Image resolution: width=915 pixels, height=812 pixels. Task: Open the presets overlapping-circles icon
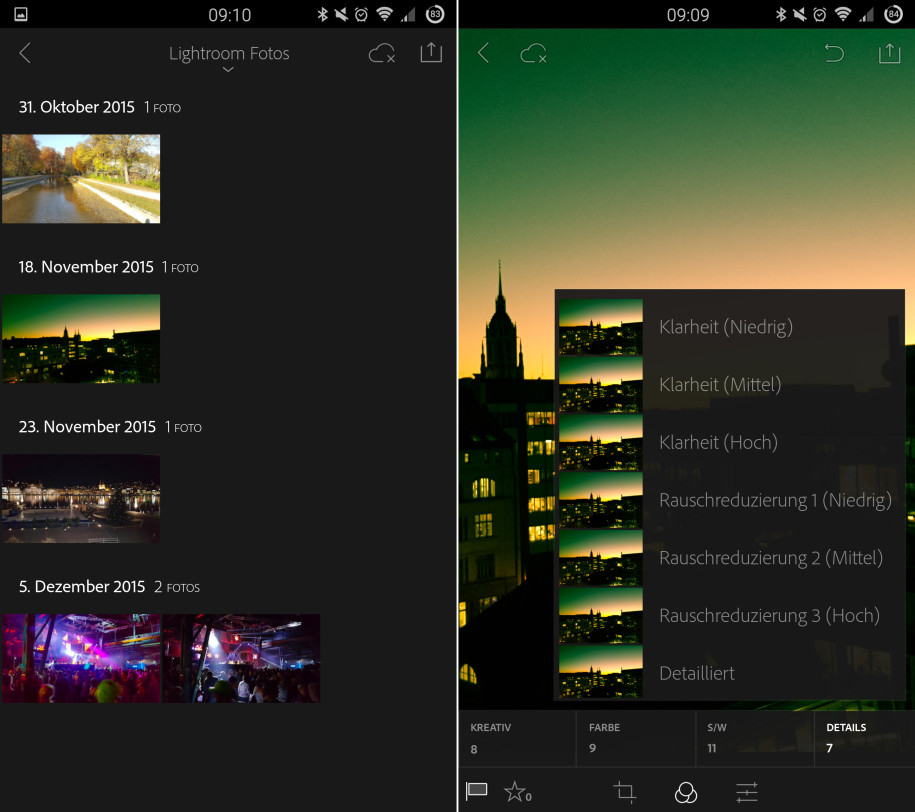coord(686,792)
